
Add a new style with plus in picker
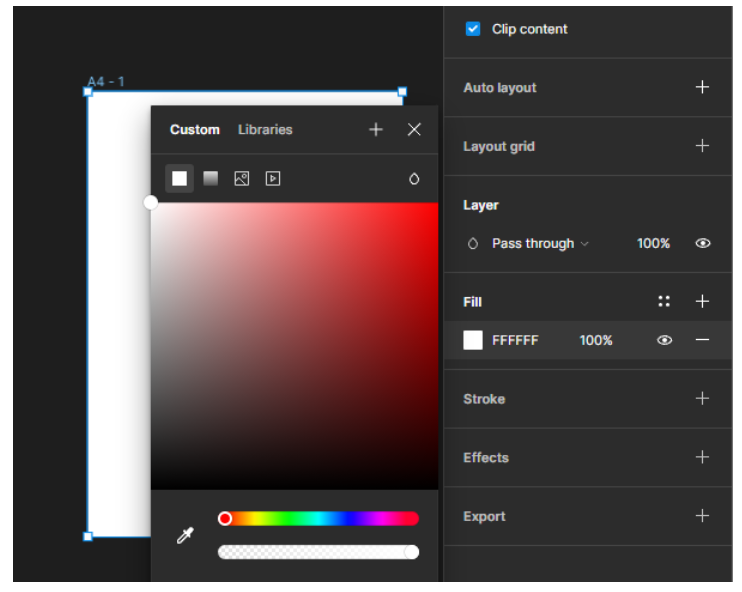[x=376, y=129]
